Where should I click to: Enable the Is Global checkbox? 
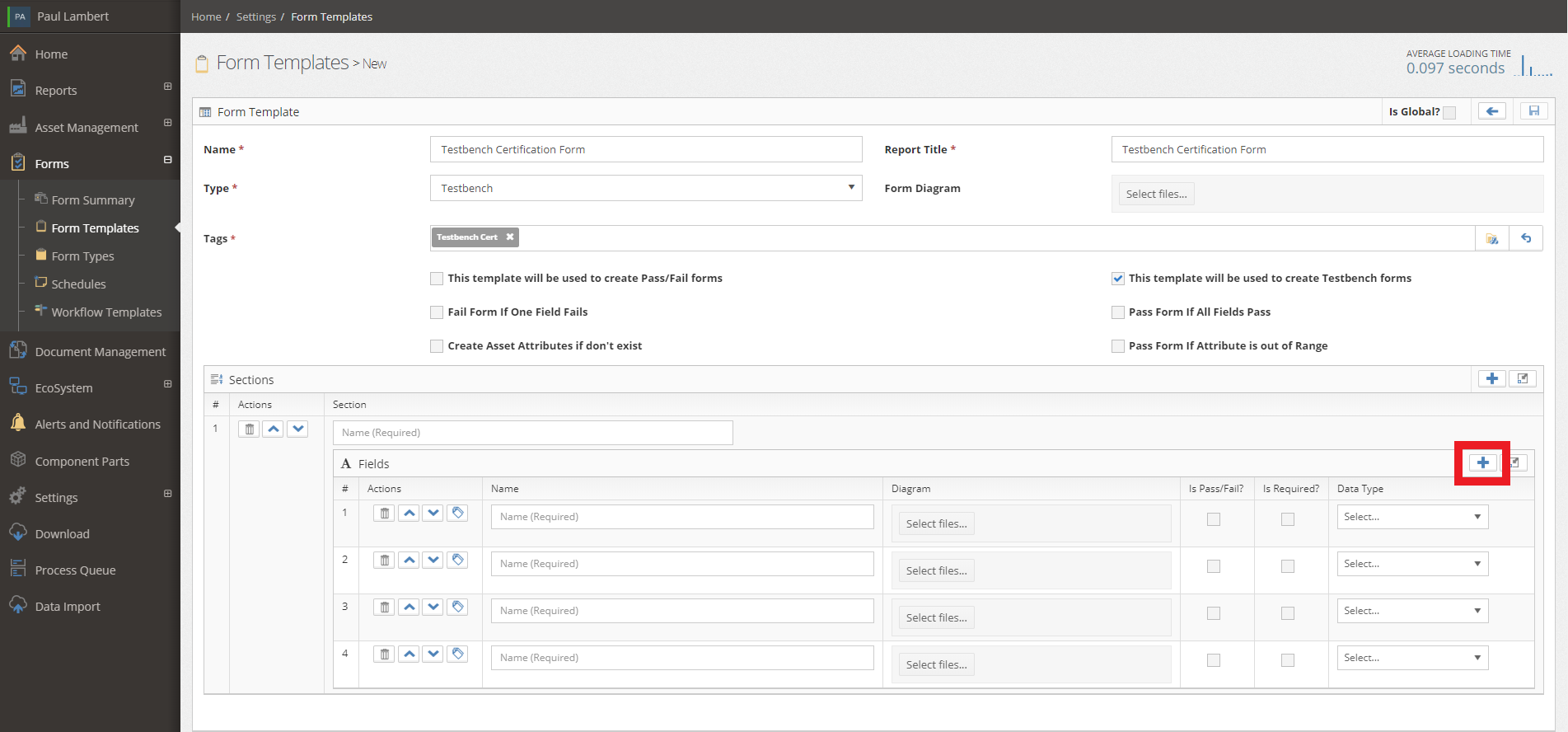pos(1449,113)
